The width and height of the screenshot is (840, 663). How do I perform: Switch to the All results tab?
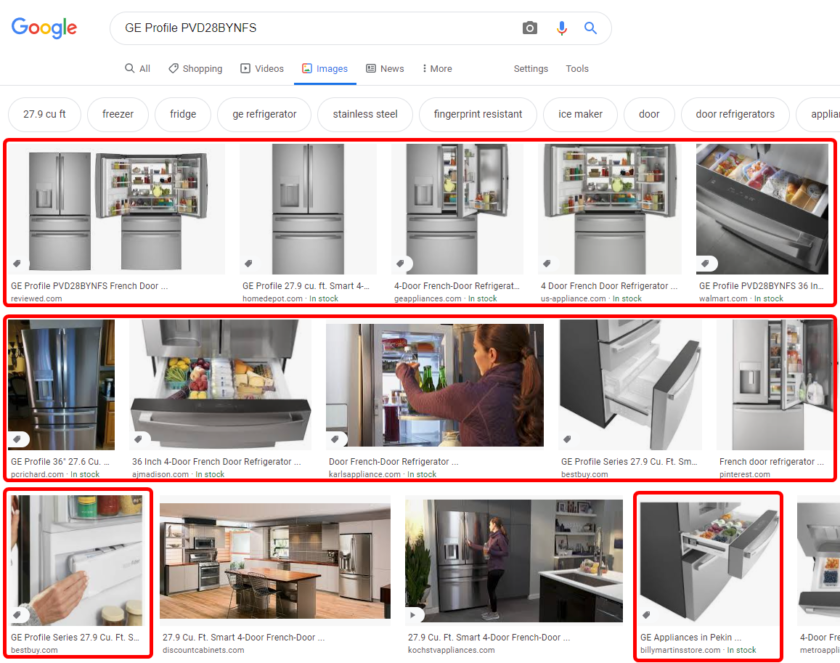[x=138, y=69]
